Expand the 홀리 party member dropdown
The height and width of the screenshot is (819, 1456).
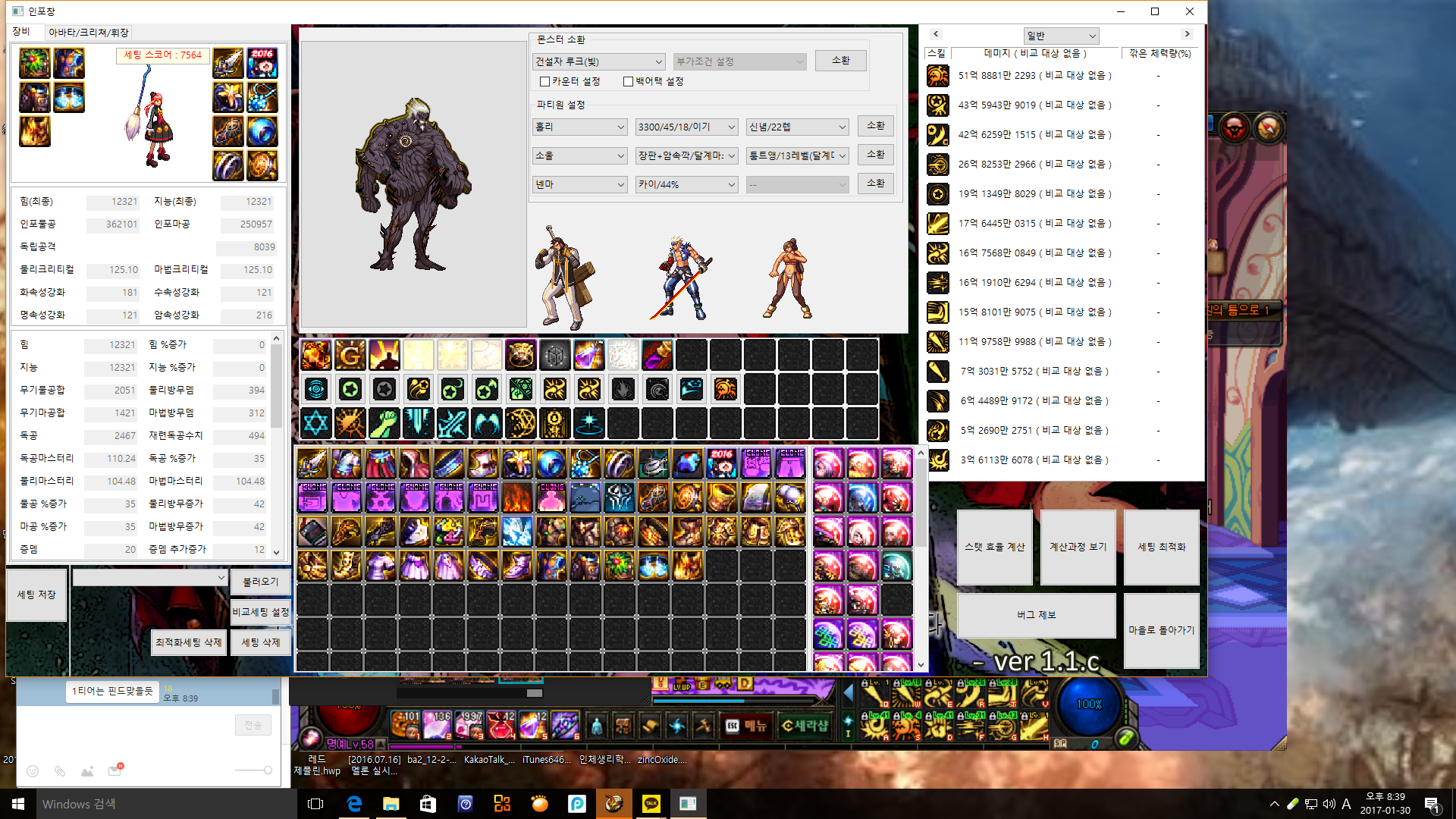click(580, 127)
